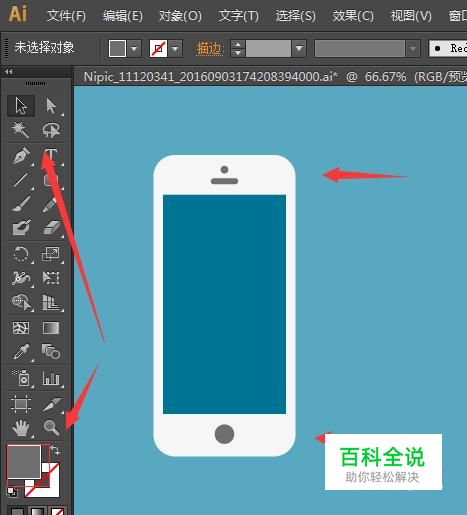Select the Zoom magnifier tool

click(x=51, y=428)
